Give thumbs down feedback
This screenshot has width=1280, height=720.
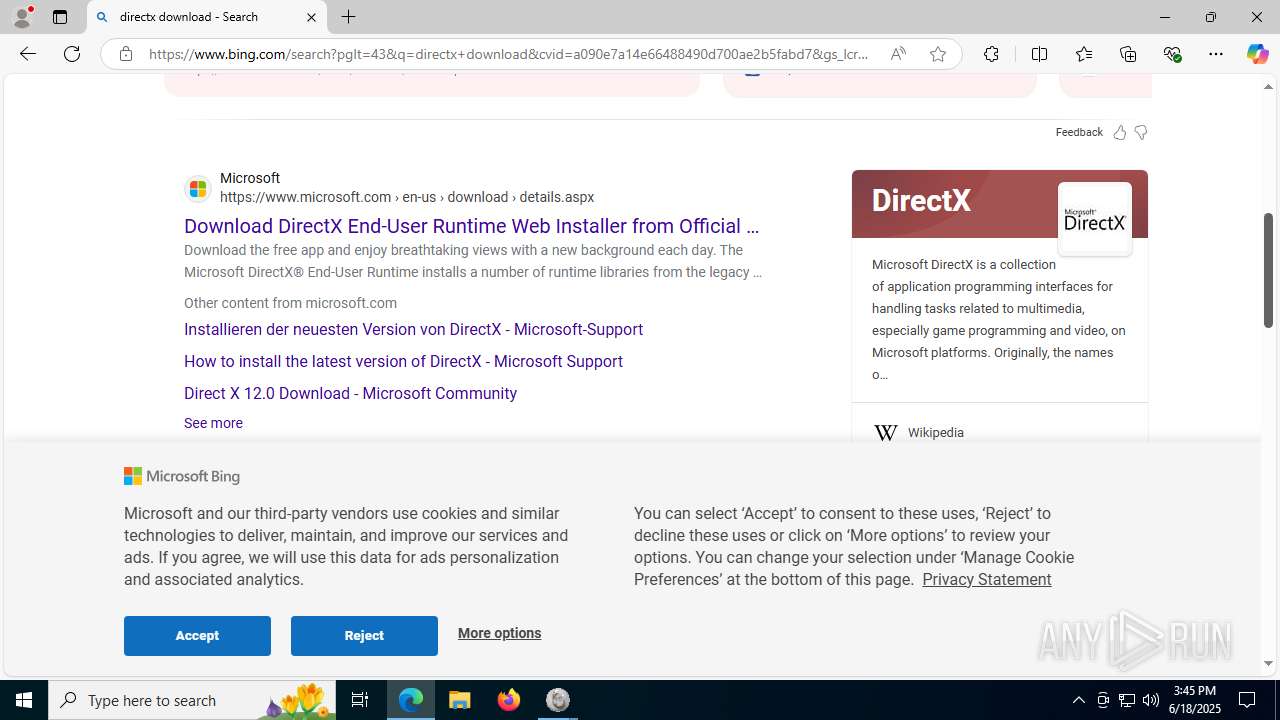[x=1140, y=132]
